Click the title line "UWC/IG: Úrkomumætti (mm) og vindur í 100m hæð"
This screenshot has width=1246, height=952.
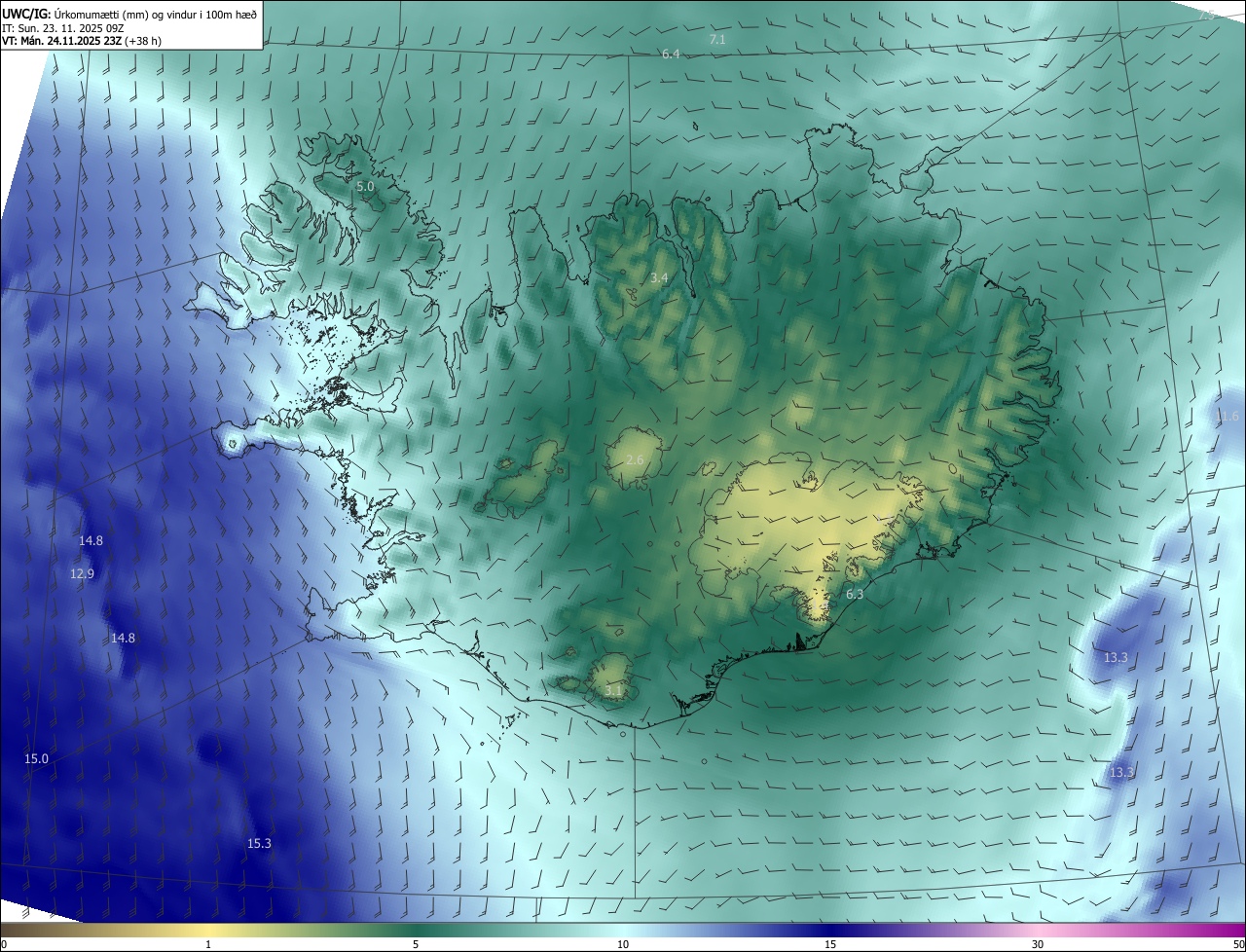[130, 13]
